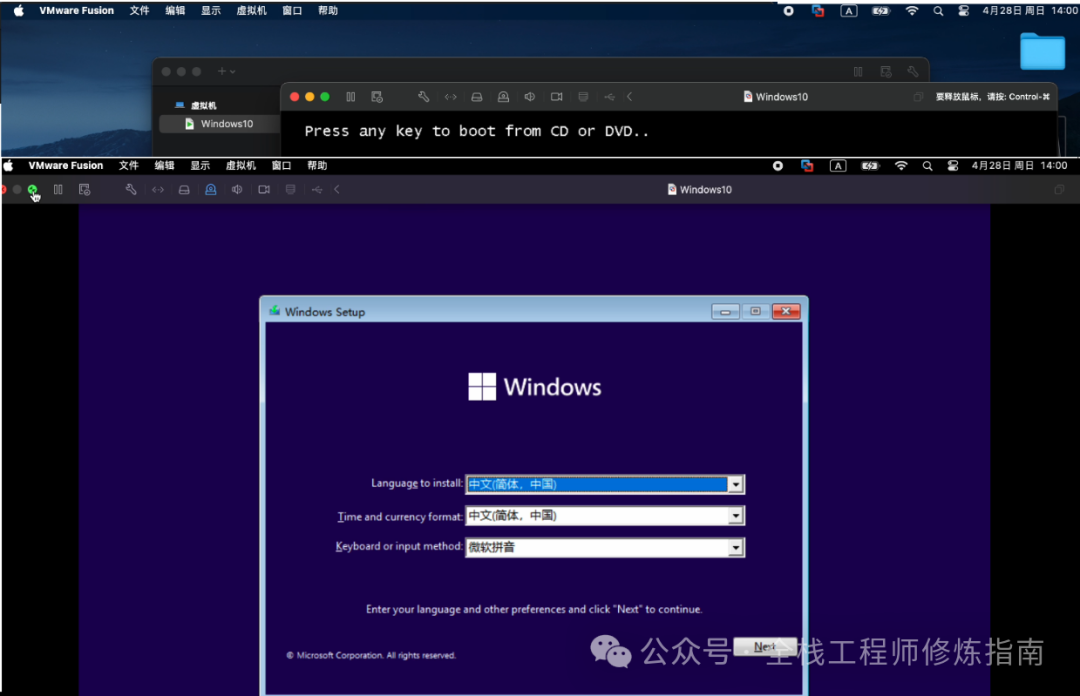The height and width of the screenshot is (696, 1080).
Task: Open the Language to install dropdown
Action: tap(605, 484)
